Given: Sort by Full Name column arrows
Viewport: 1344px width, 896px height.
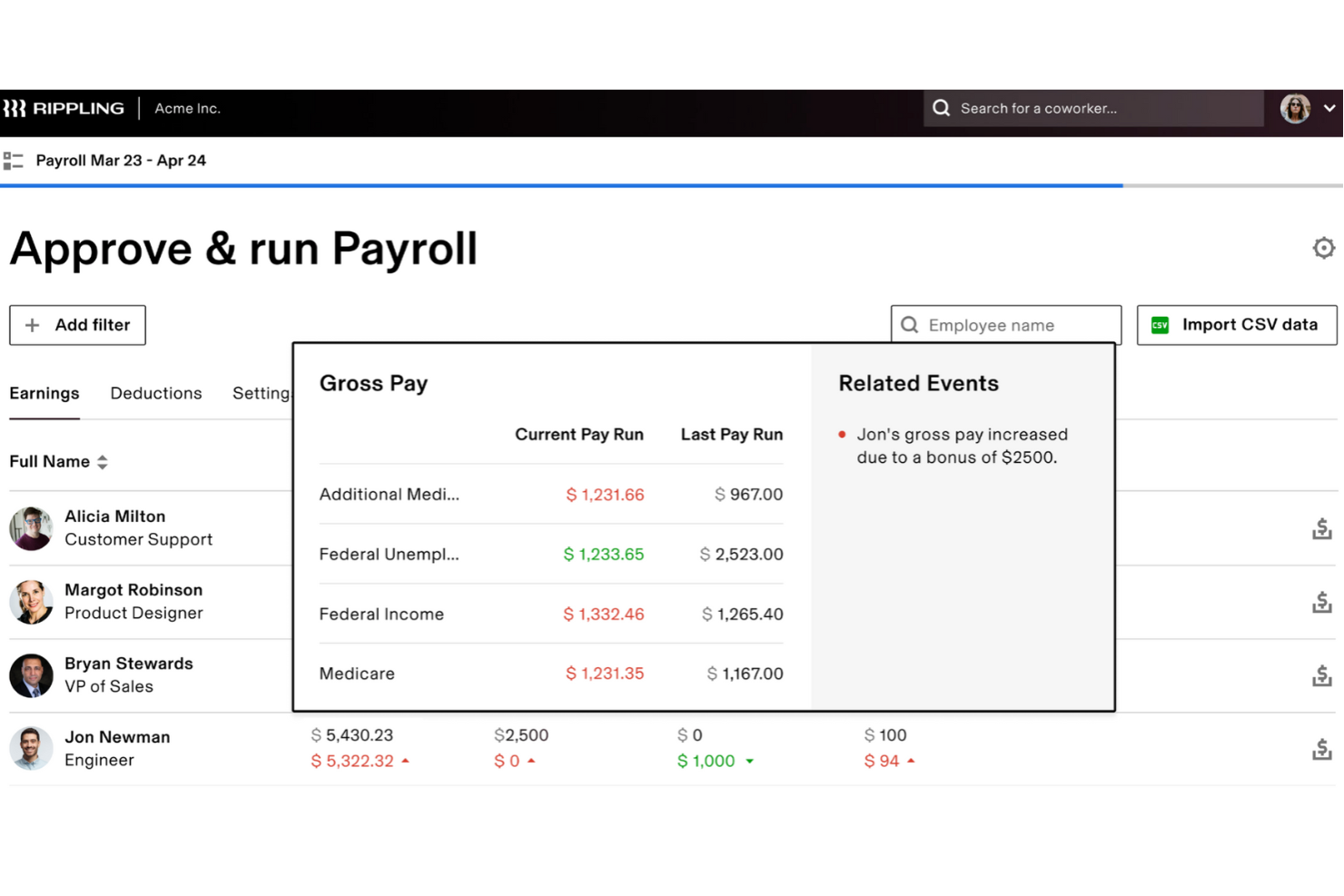Looking at the screenshot, I should 103,462.
